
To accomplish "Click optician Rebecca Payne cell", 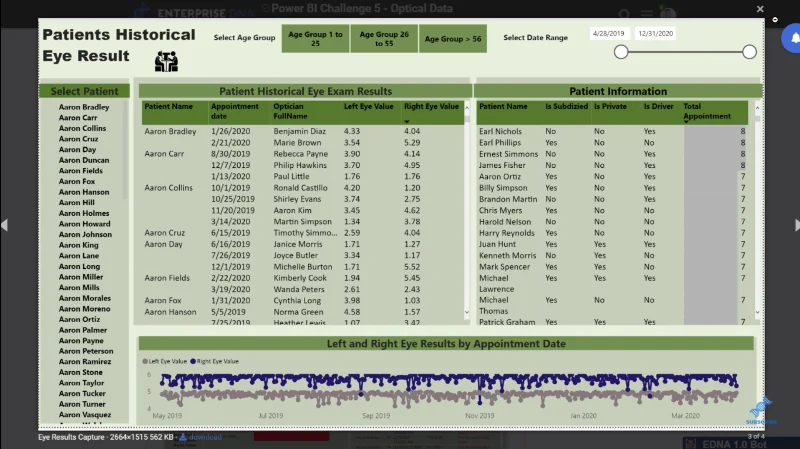I will 301,154.
